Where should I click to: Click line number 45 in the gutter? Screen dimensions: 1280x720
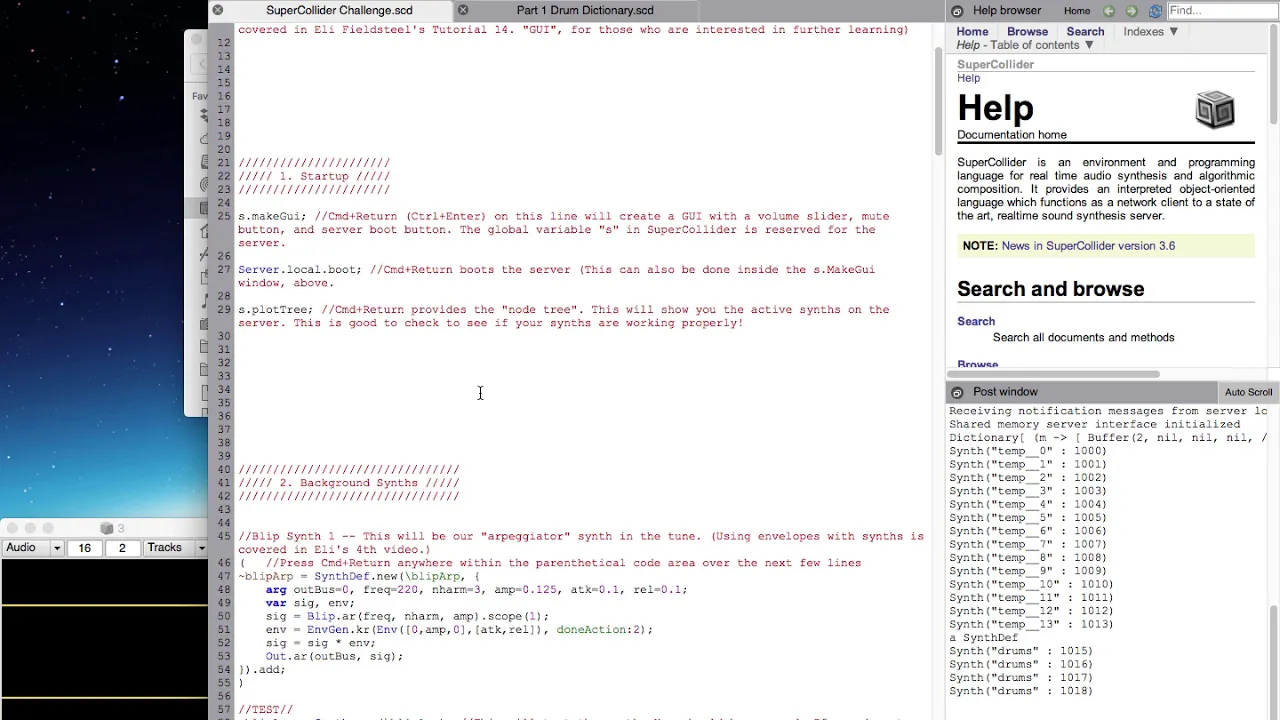click(x=224, y=536)
